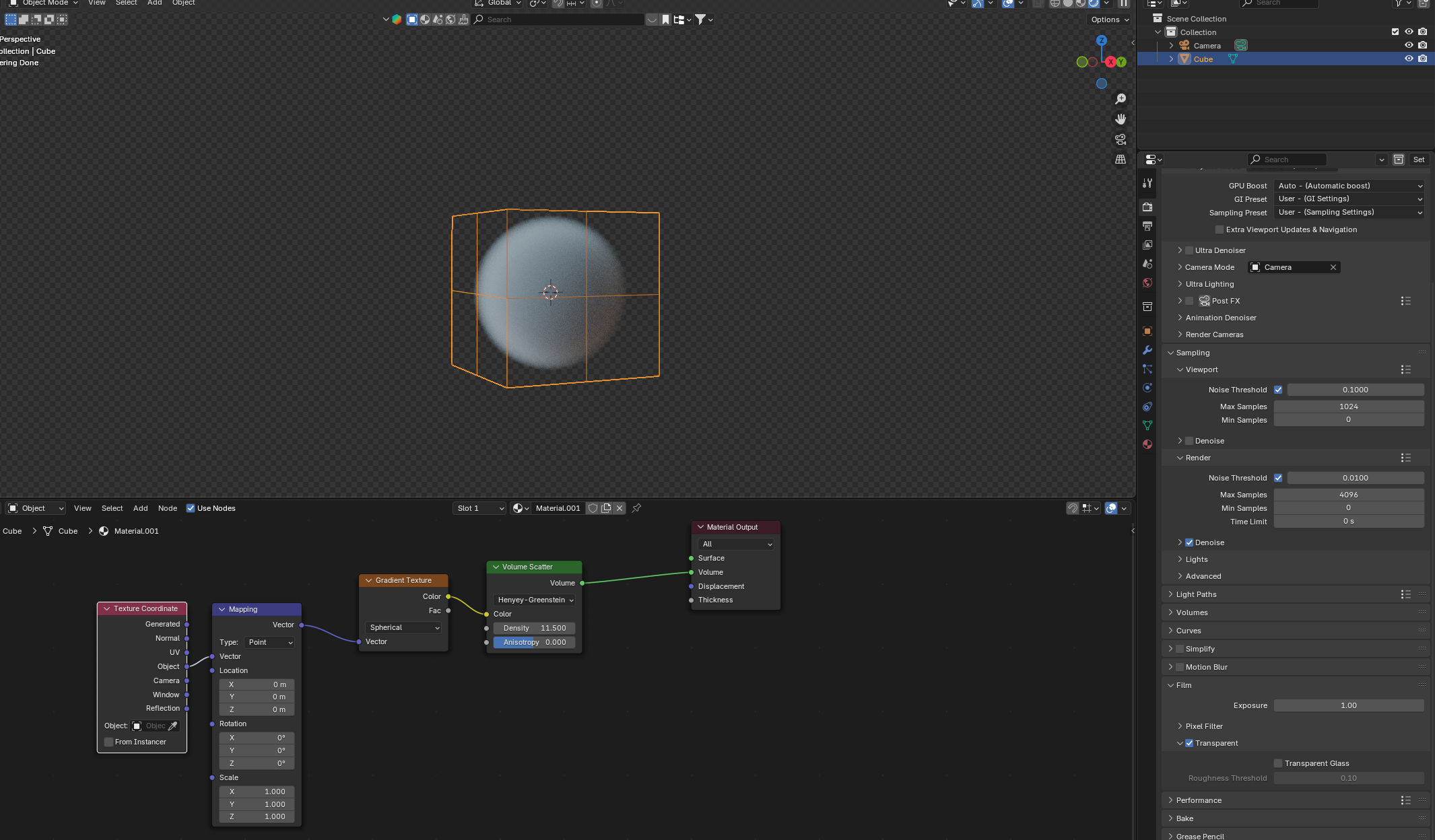
Task: Expand the Volumes panel
Action: (1192, 612)
